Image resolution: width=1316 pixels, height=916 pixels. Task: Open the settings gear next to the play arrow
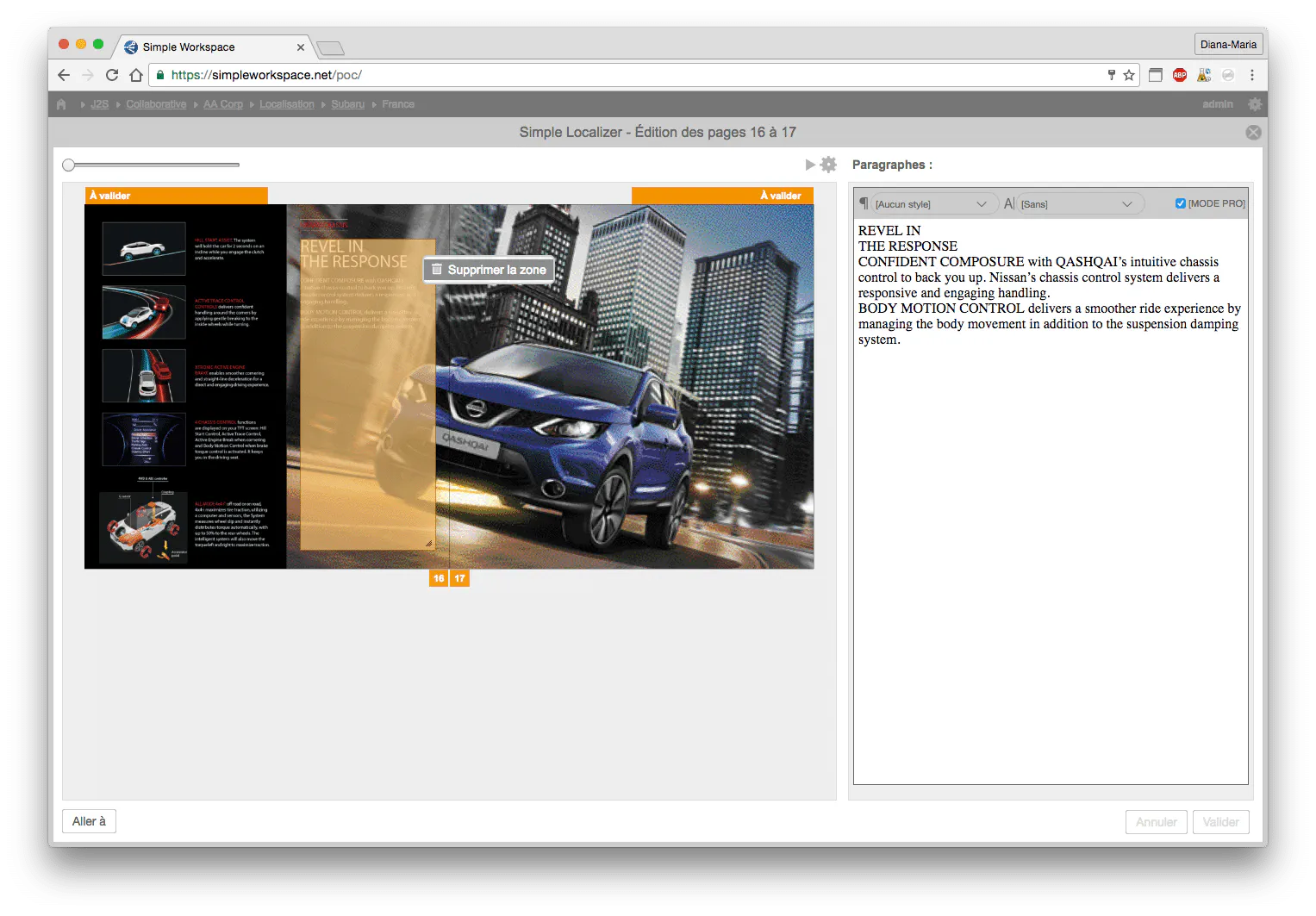click(x=828, y=165)
